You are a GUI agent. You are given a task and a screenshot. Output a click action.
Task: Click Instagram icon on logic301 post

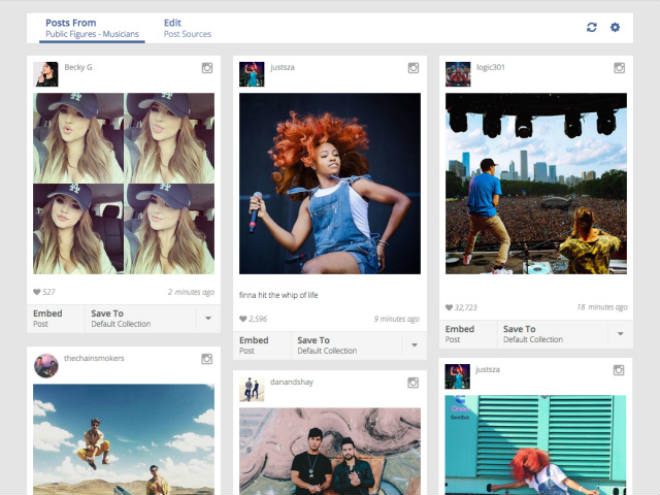point(619,68)
